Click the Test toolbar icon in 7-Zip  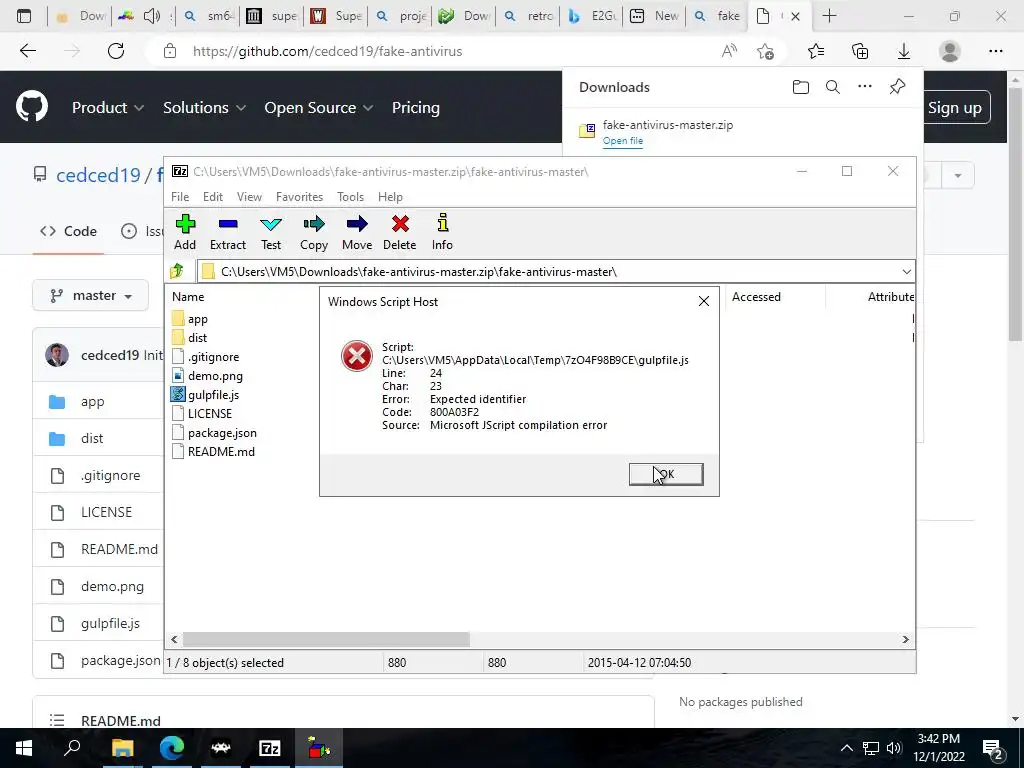270,232
